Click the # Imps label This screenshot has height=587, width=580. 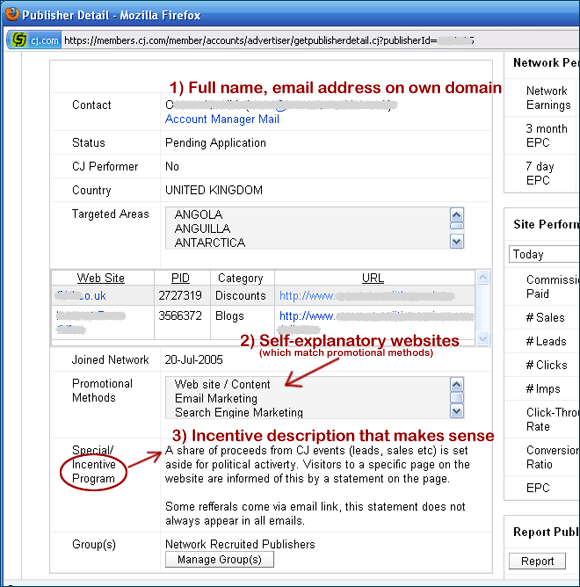pyautogui.click(x=543, y=389)
